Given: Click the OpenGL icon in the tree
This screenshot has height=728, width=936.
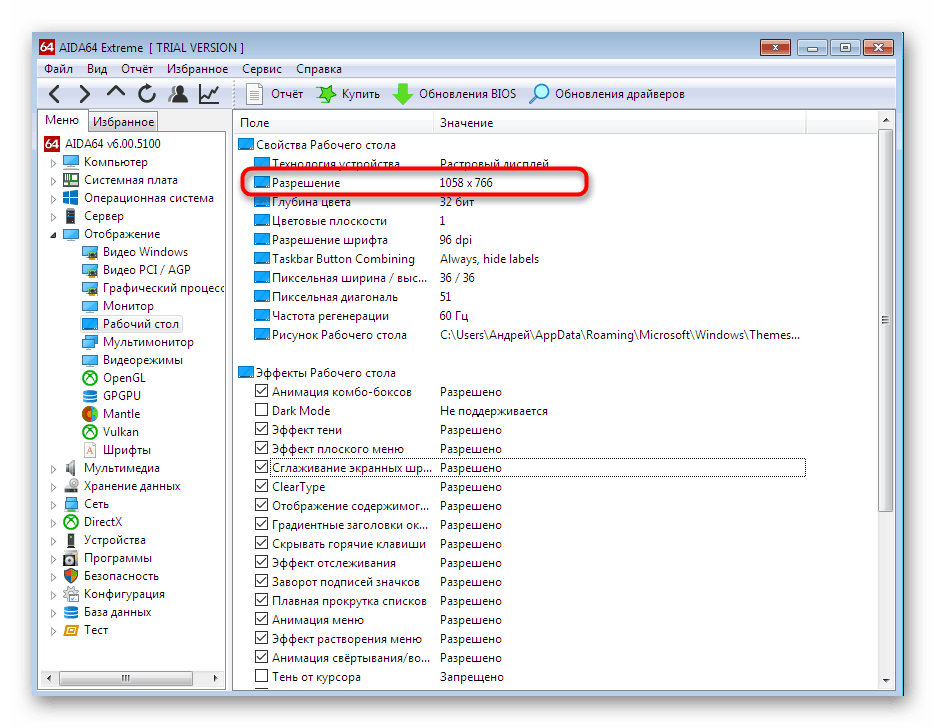Looking at the screenshot, I should pyautogui.click(x=90, y=378).
